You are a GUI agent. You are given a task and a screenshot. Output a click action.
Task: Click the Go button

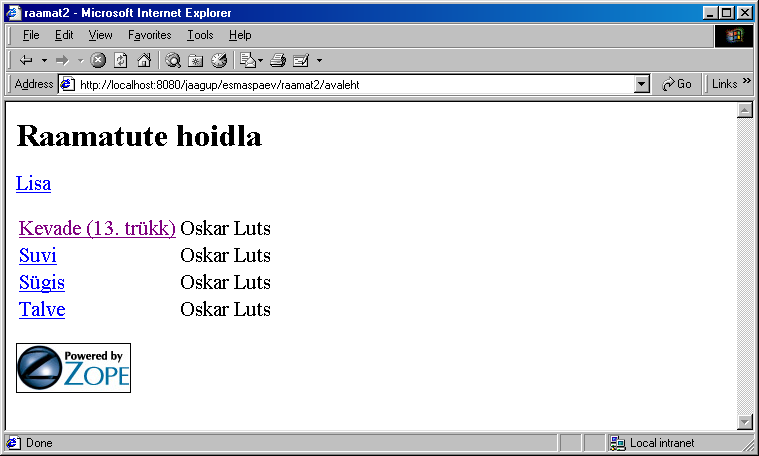[677, 85]
